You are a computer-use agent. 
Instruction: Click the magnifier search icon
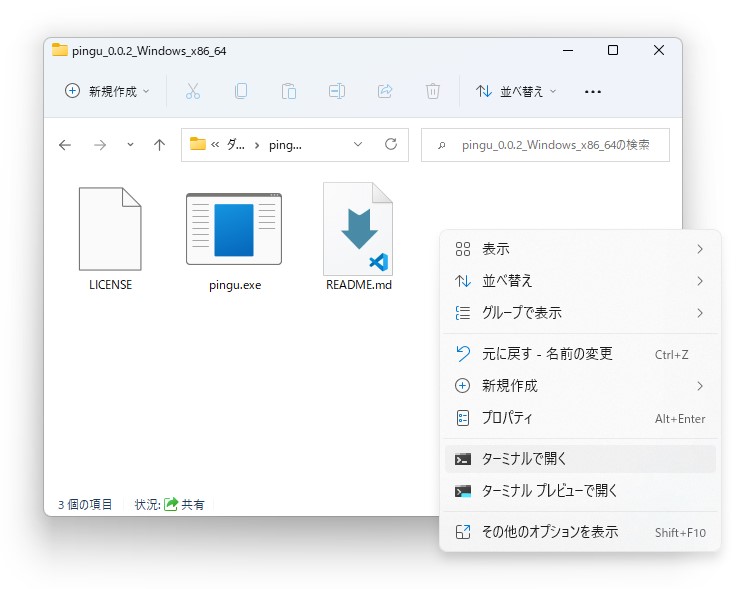click(441, 145)
